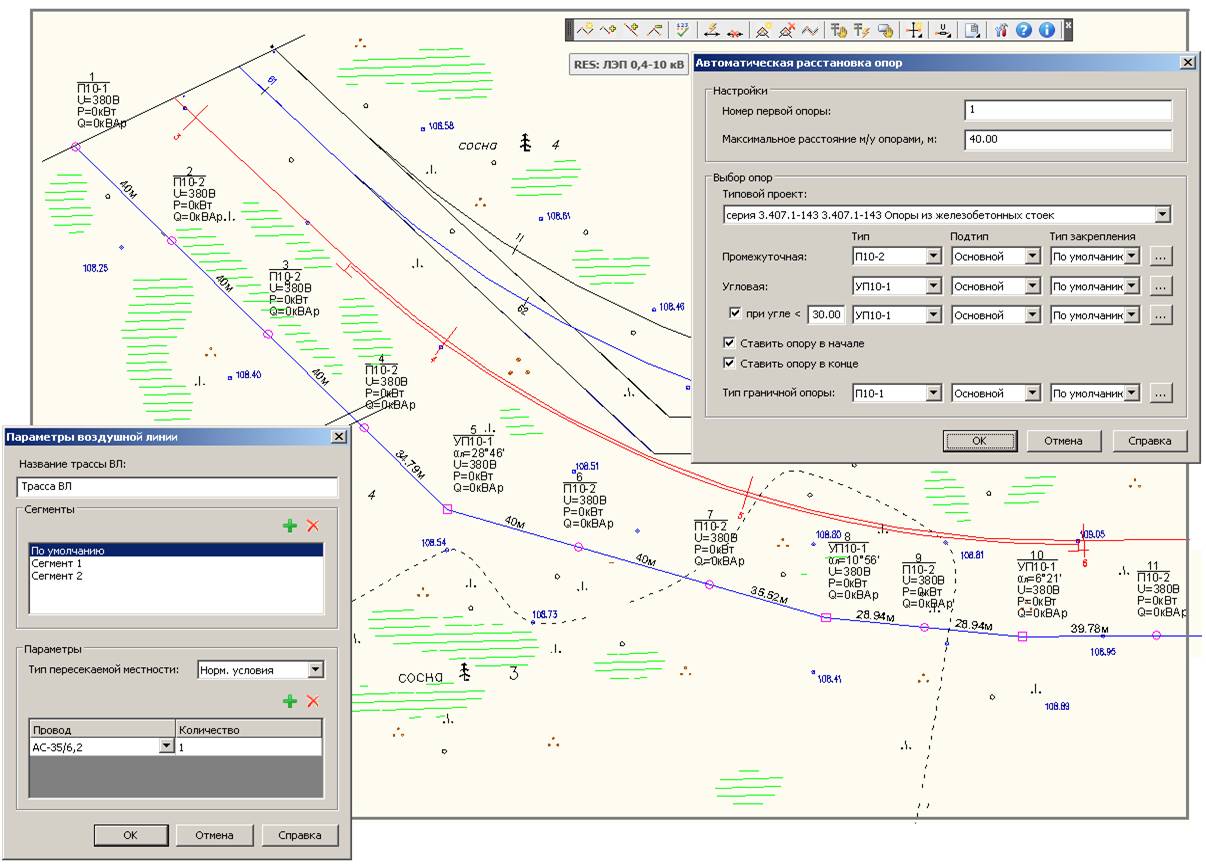This screenshot has width=1206, height=867.
Task: Open the type dropdown in 'при угле' row
Action: pyautogui.click(x=933, y=315)
